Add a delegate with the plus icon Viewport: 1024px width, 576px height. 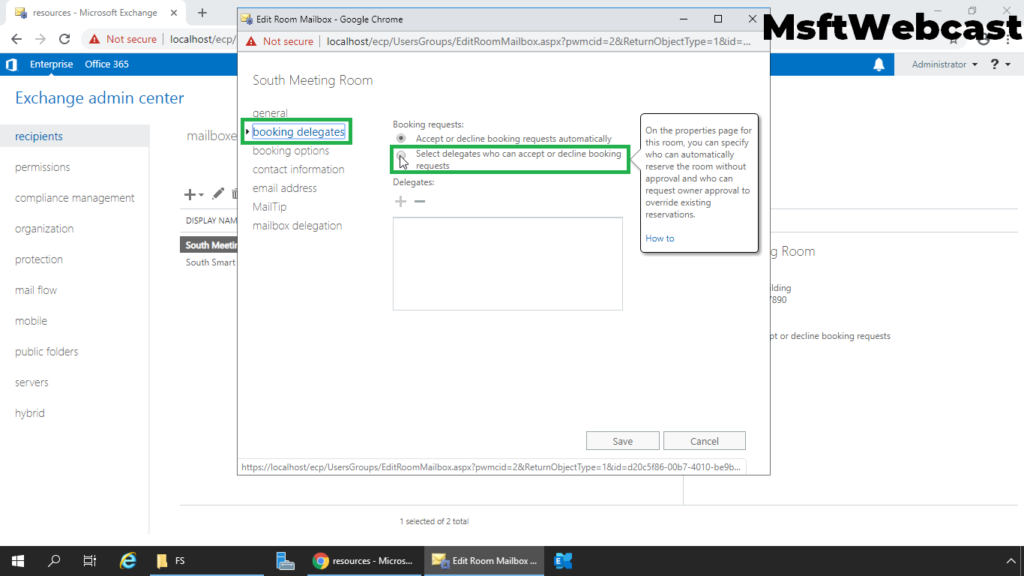pos(400,201)
